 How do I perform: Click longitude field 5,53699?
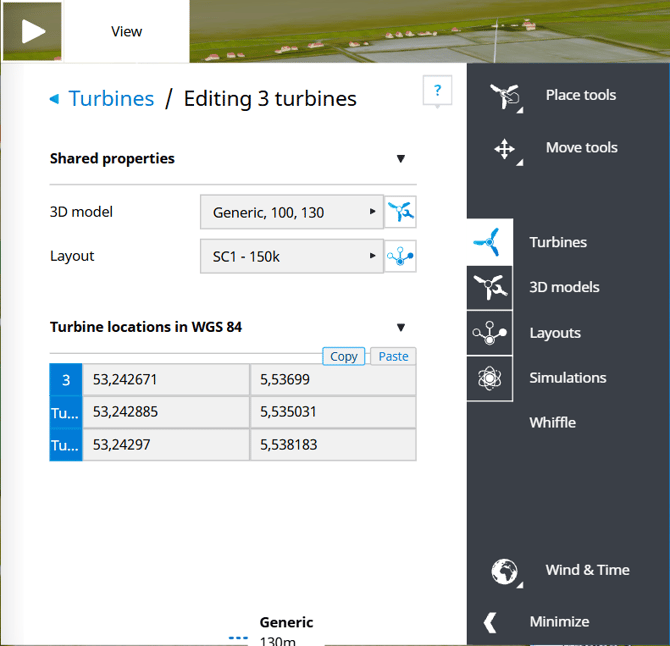[333, 380]
